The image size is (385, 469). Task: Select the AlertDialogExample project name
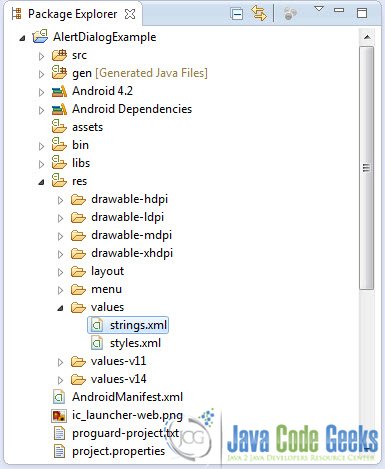click(104, 37)
